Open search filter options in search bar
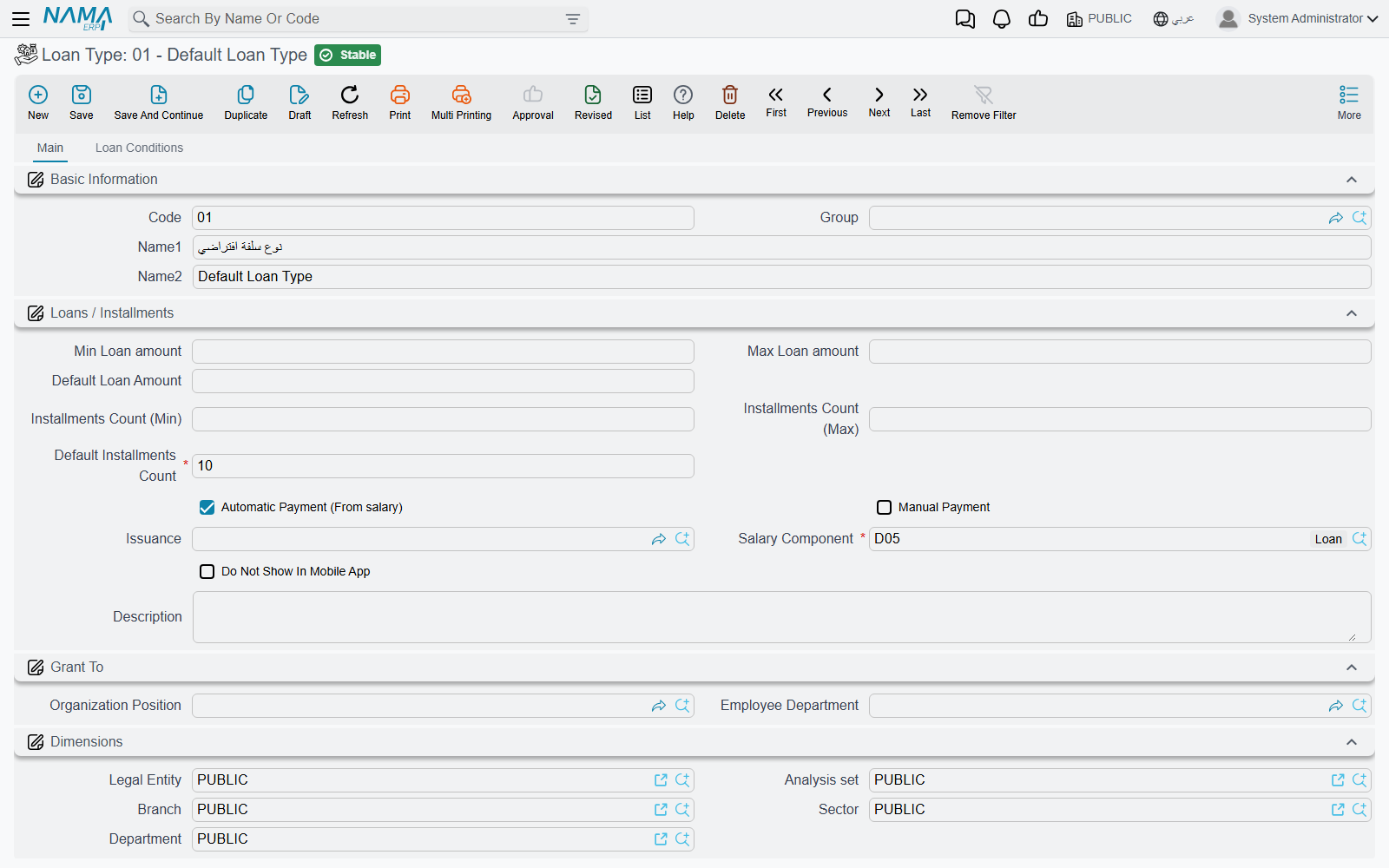This screenshot has height=868, width=1389. (573, 19)
